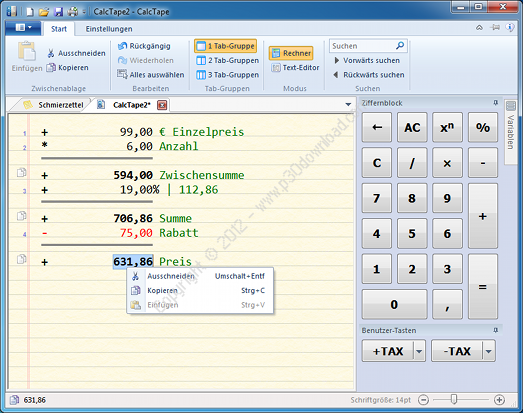The height and width of the screenshot is (413, 523).
Task: Click the magnifier search icon
Action: [x=400, y=46]
